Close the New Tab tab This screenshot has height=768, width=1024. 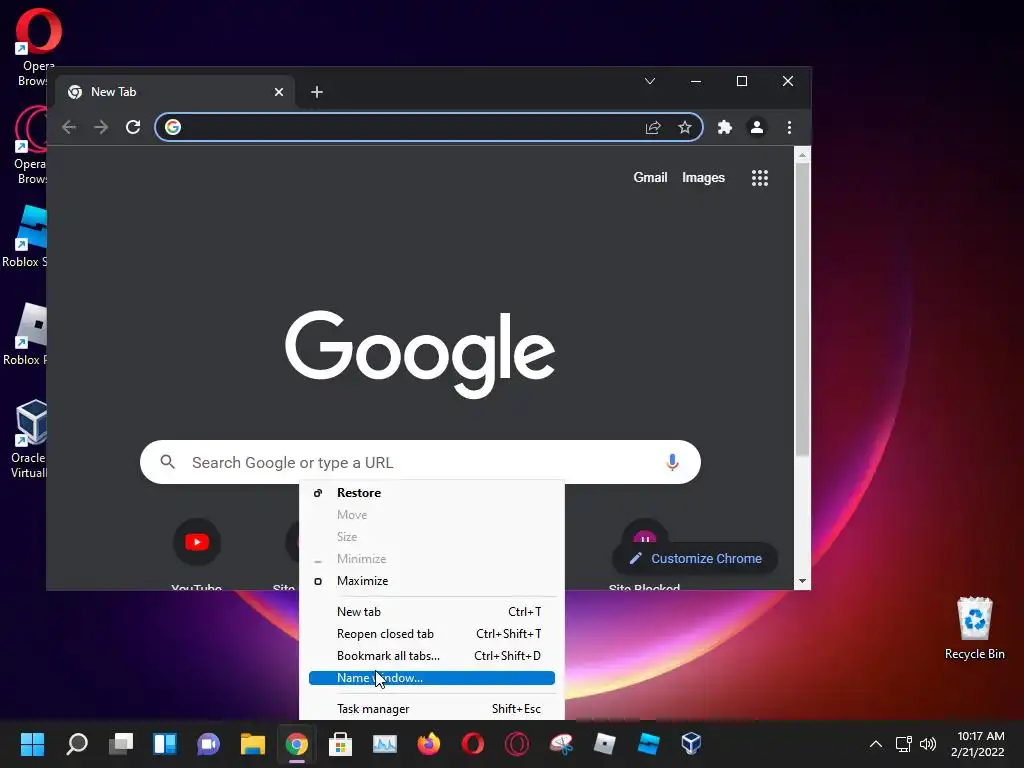[279, 92]
